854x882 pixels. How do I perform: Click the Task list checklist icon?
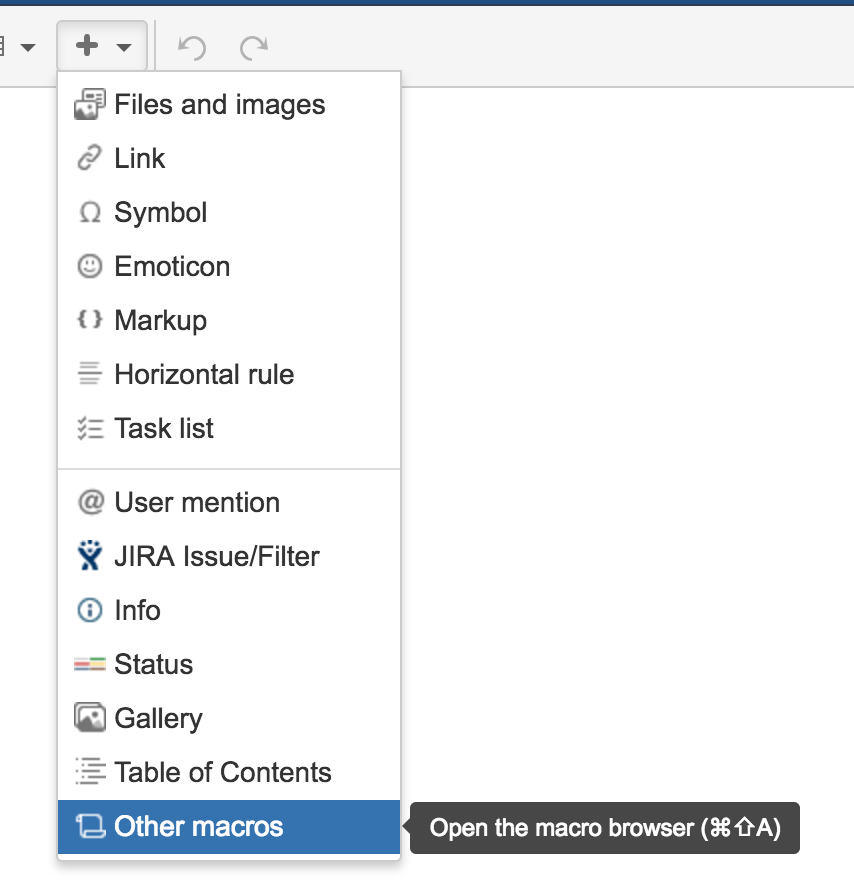90,428
